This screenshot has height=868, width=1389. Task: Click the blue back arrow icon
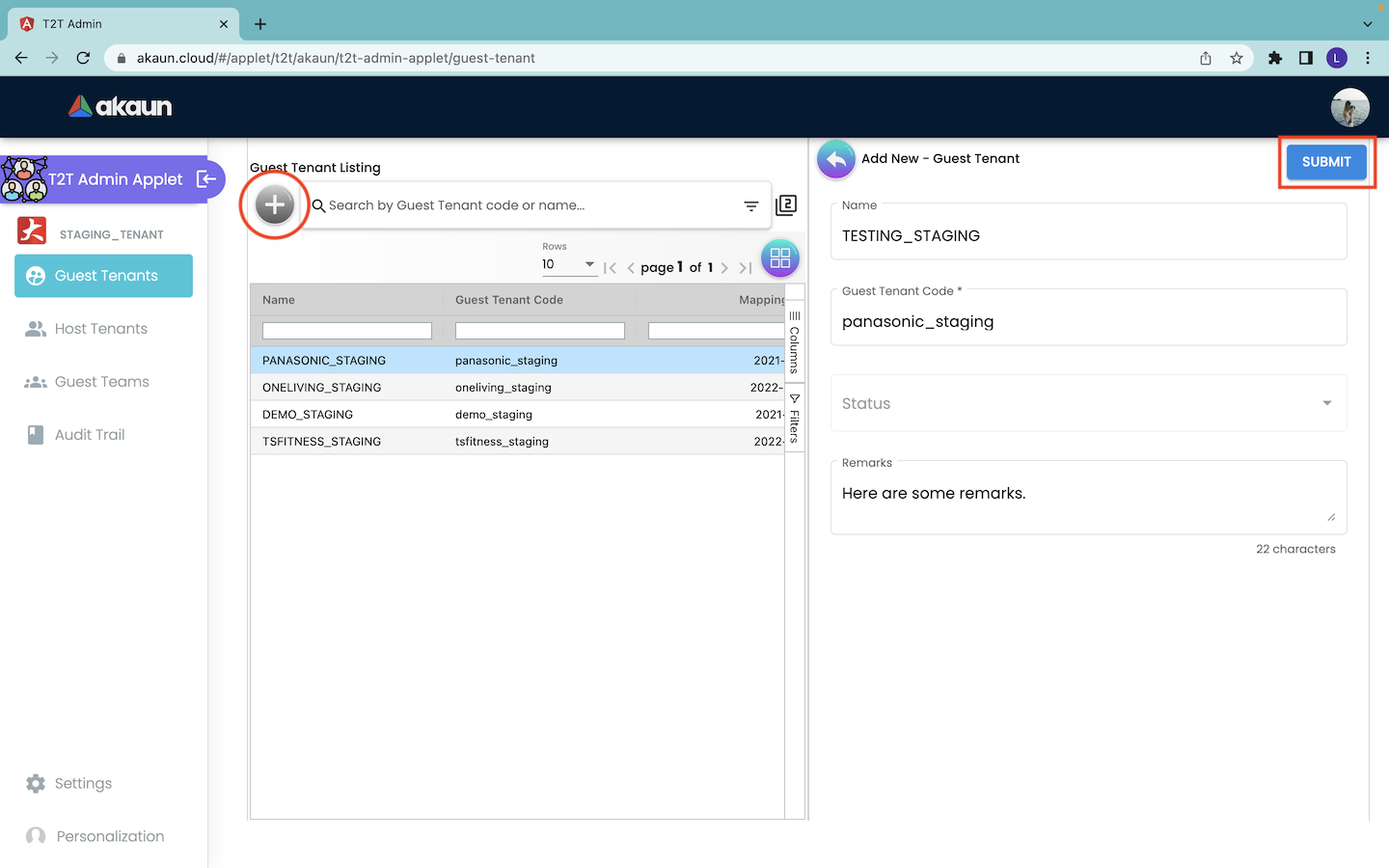pyautogui.click(x=836, y=159)
